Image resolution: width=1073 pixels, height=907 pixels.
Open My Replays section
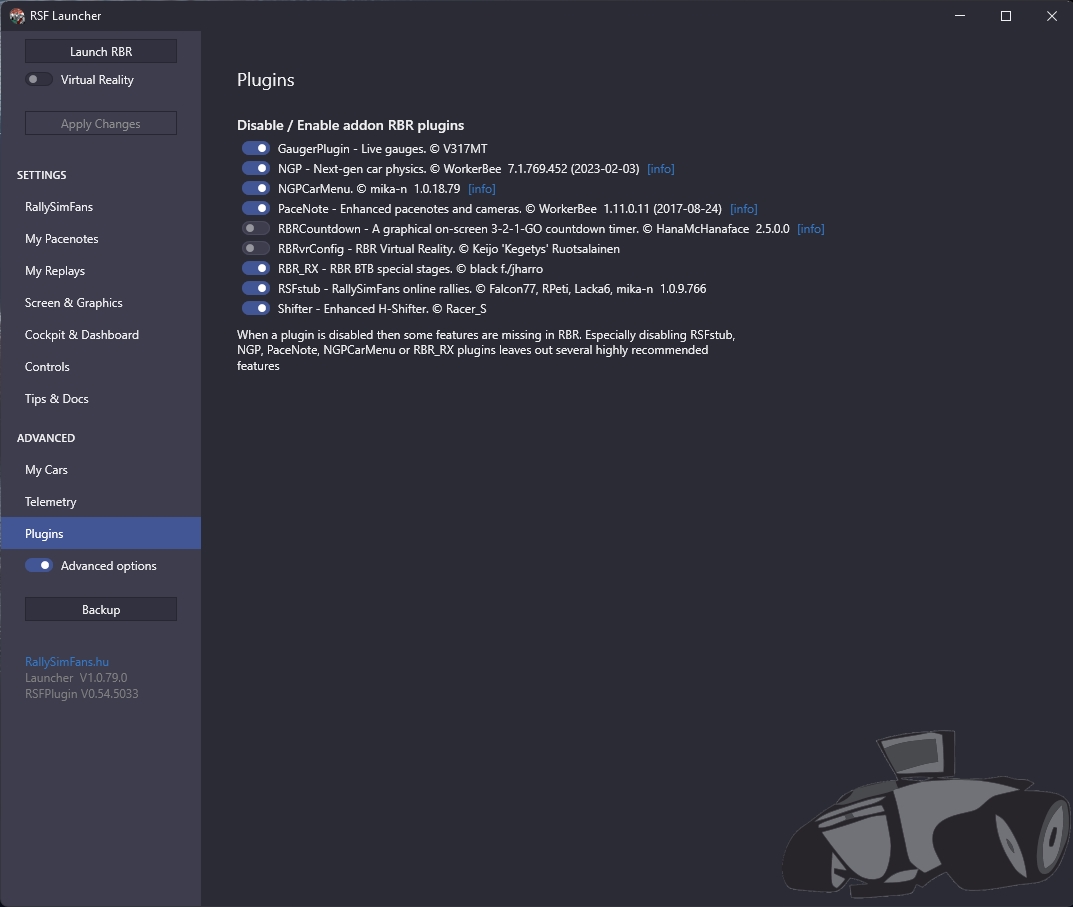click(101, 271)
